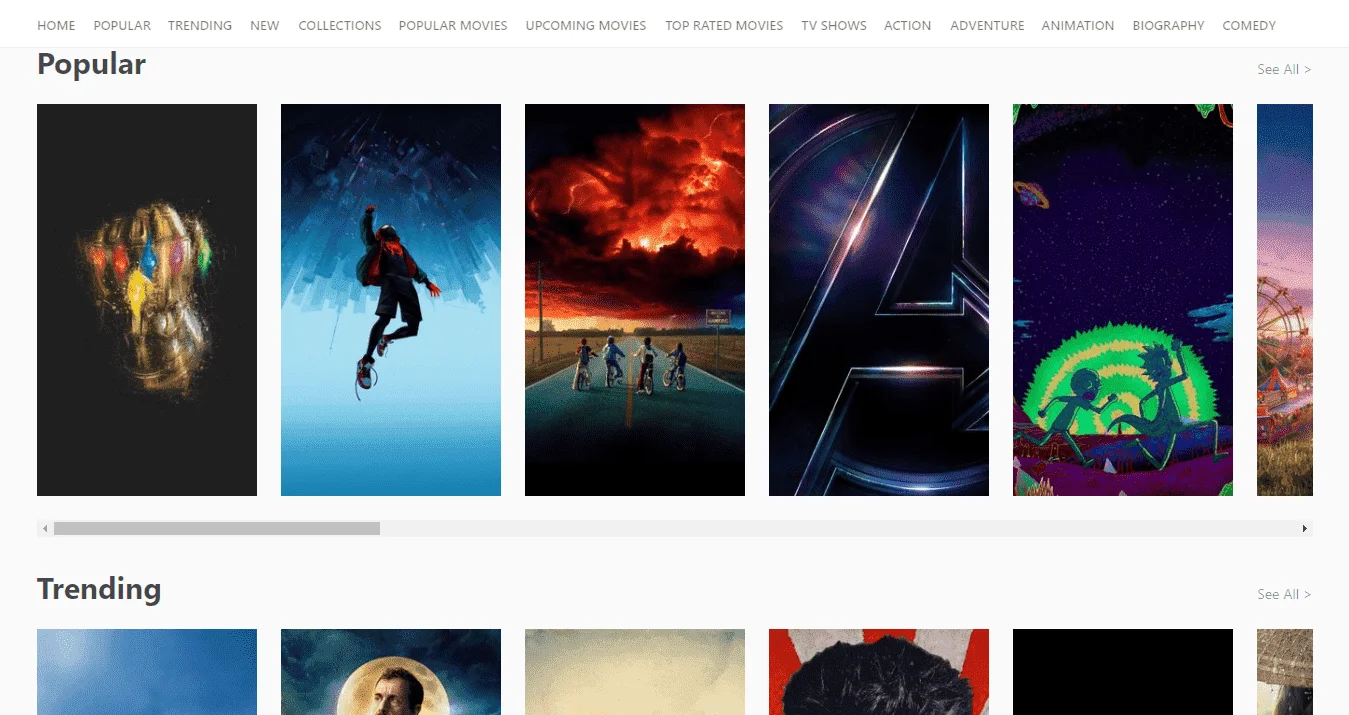Screen dimensions: 1349x715
Task: Select the TRENDING nav item
Action: (200, 25)
